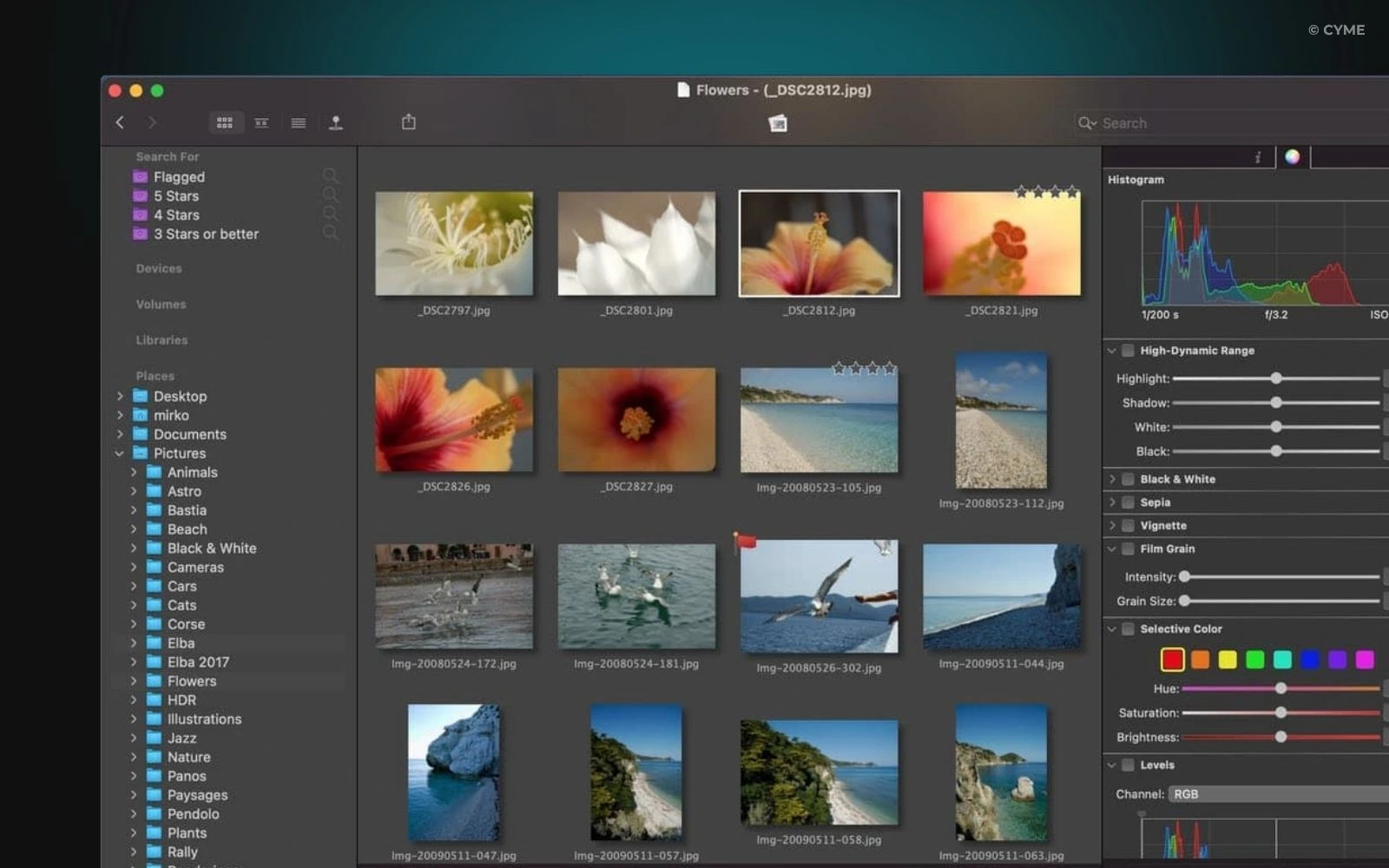Expand Sepia section
Viewport: 1389px width, 868px height.
[x=1111, y=503]
